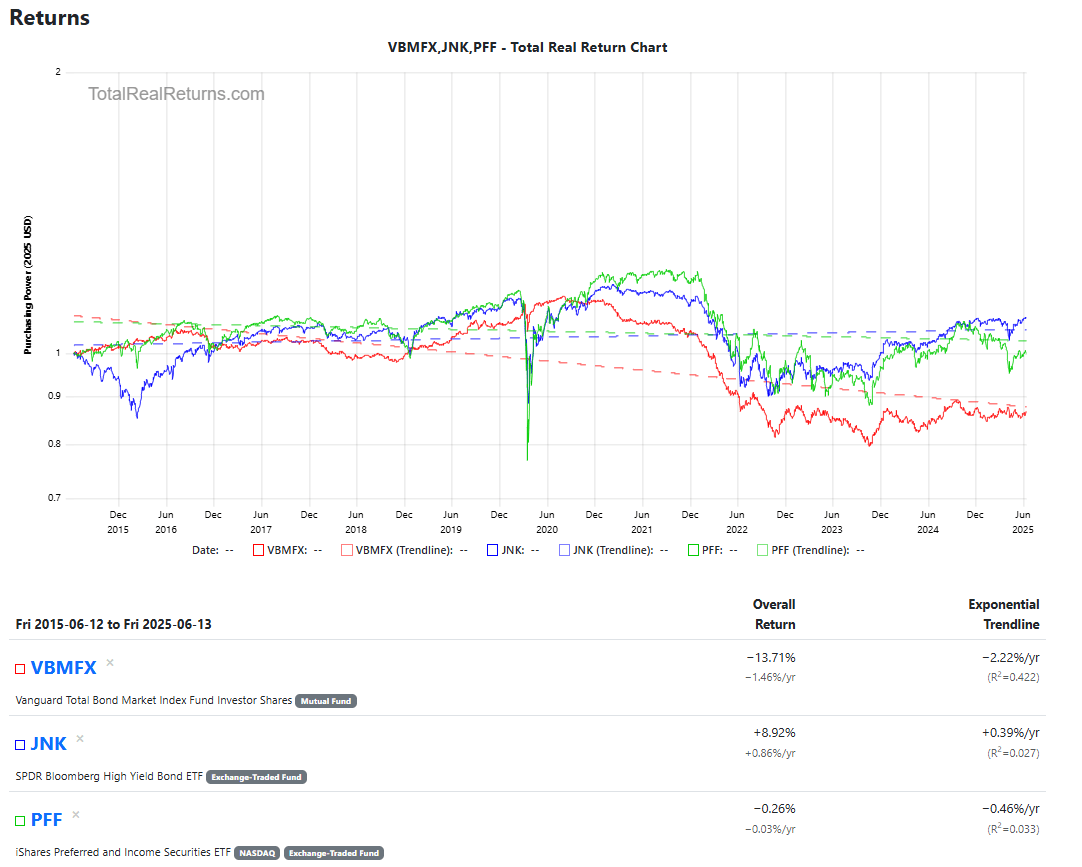Image resolution: width=1082 pixels, height=867 pixels.
Task: Open the VBMFX ticker link
Action: coord(62,667)
